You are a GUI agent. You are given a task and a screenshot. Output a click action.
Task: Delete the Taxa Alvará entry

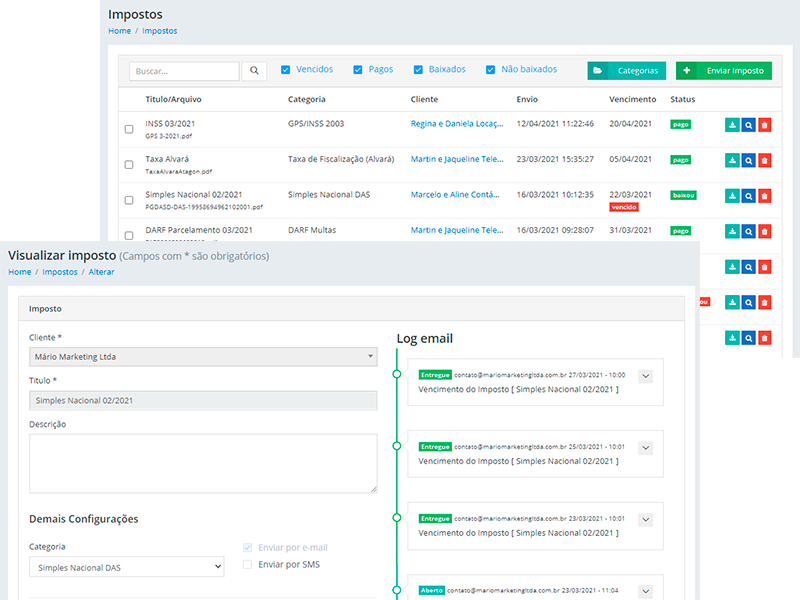(x=765, y=160)
